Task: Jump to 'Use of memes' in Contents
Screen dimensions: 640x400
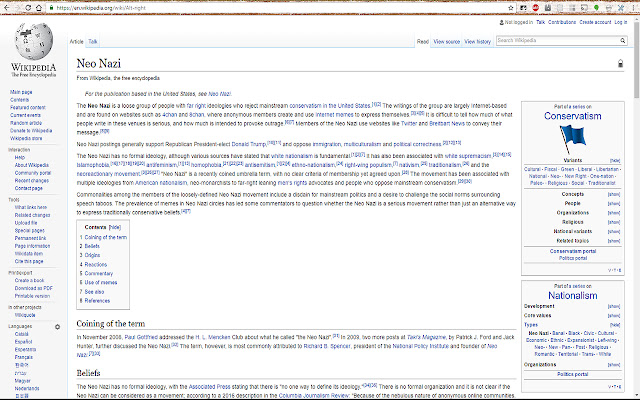Action: click(x=101, y=282)
